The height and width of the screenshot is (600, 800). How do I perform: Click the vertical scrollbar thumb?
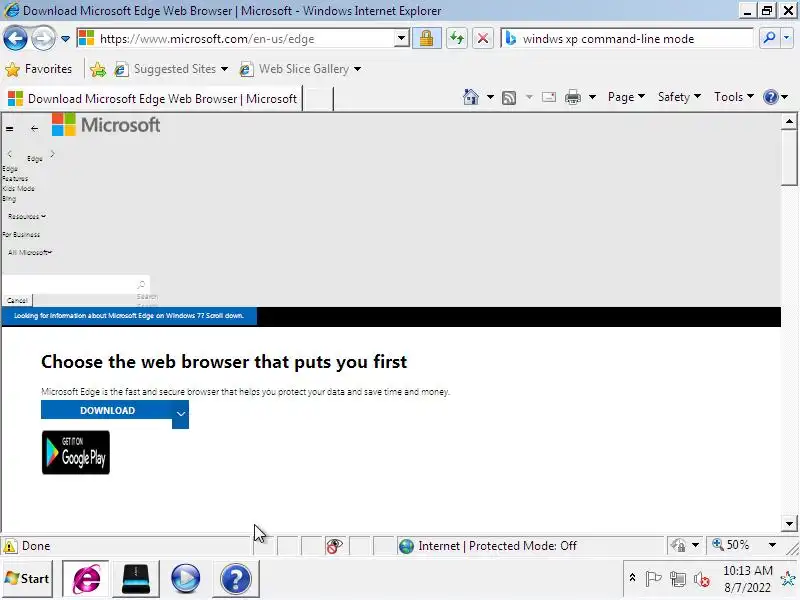[789, 158]
